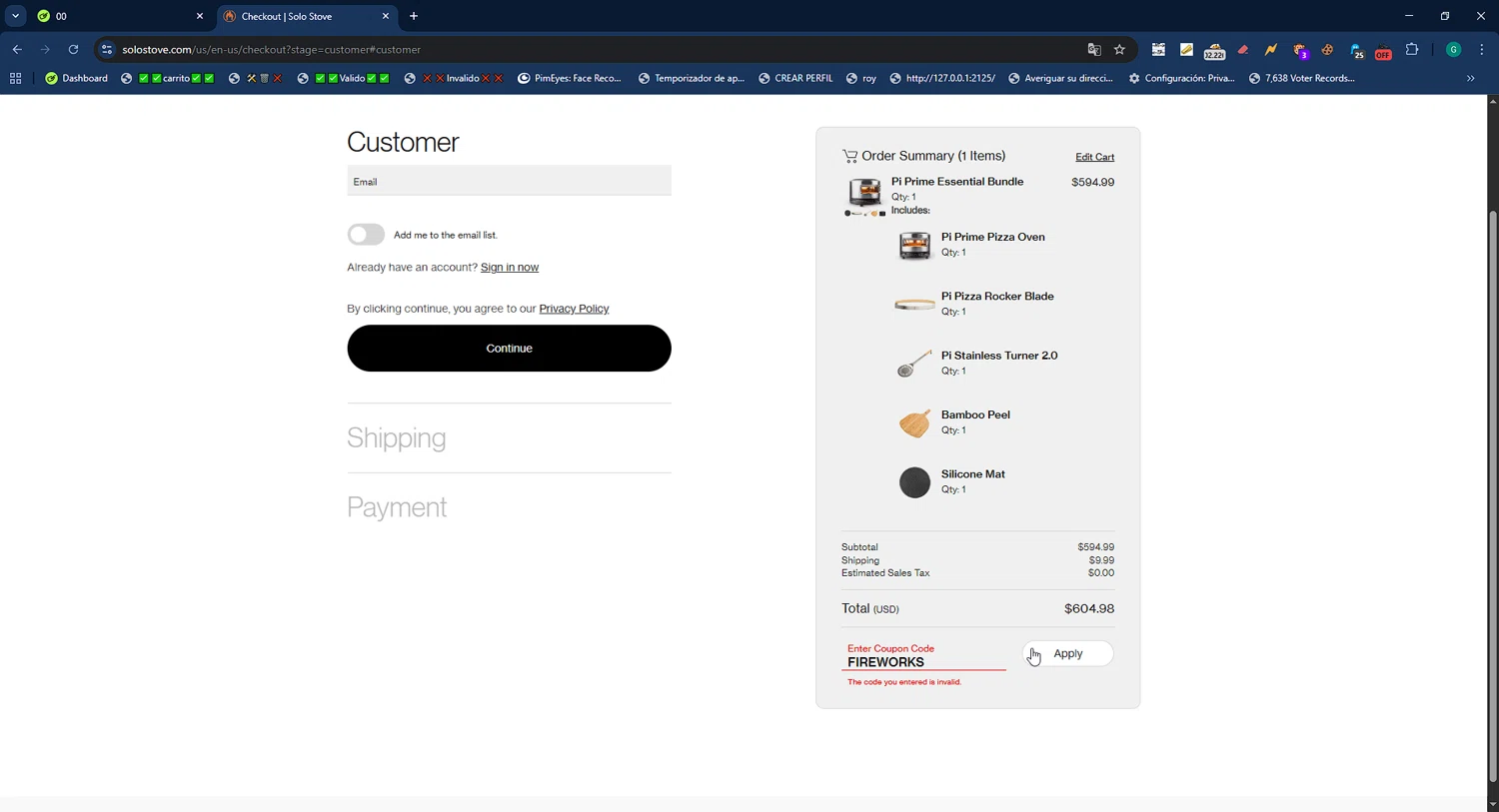Screen dimensions: 1499x812
Task: Click the Edit Cart link
Action: tap(1094, 157)
